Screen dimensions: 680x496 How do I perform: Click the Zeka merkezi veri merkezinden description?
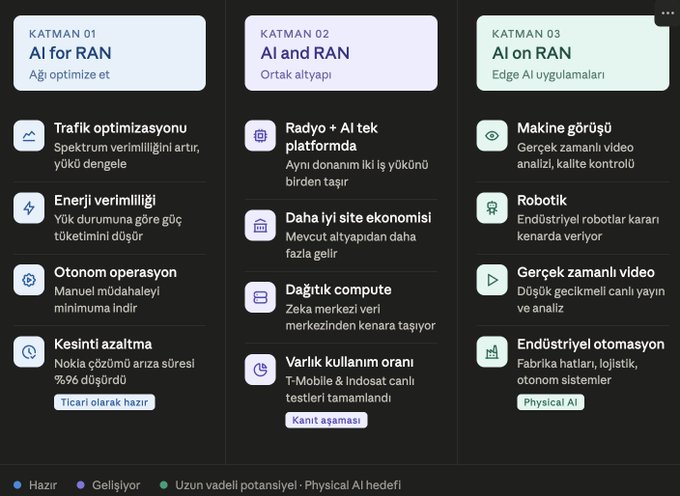click(x=360, y=317)
